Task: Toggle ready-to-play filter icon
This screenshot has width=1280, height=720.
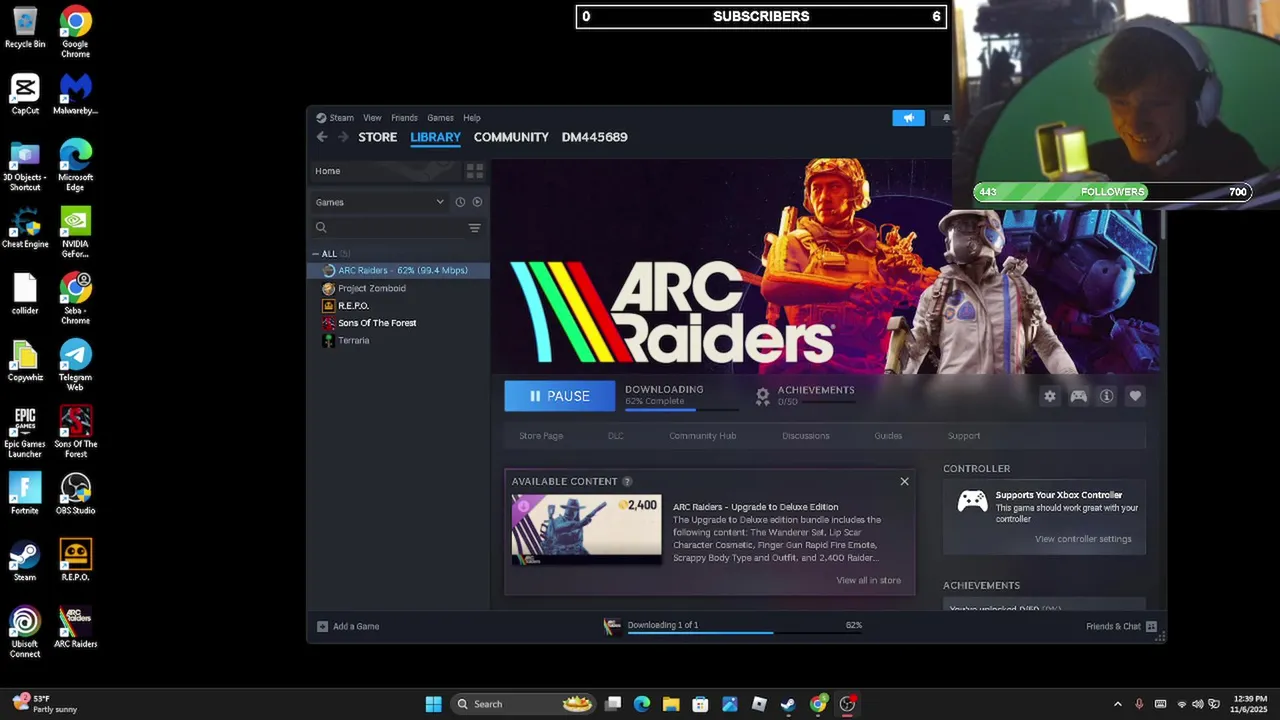Action: pos(477,202)
